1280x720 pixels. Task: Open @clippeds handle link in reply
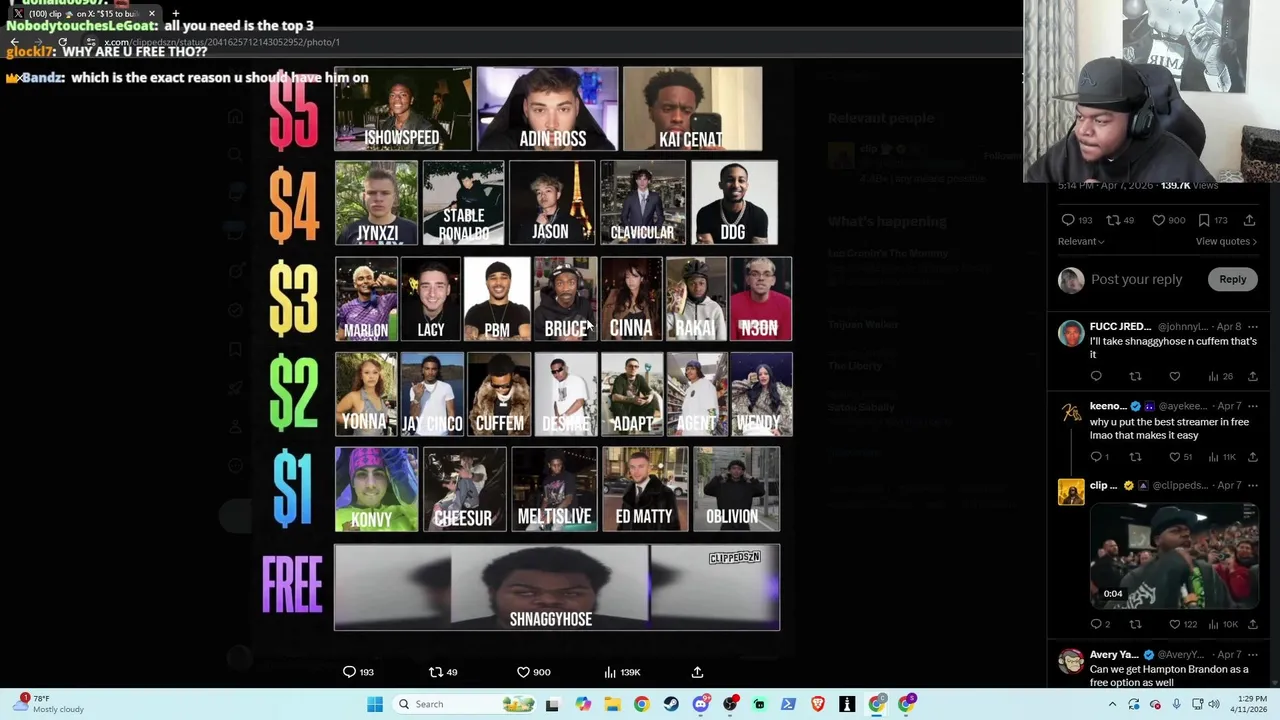click(x=1180, y=486)
